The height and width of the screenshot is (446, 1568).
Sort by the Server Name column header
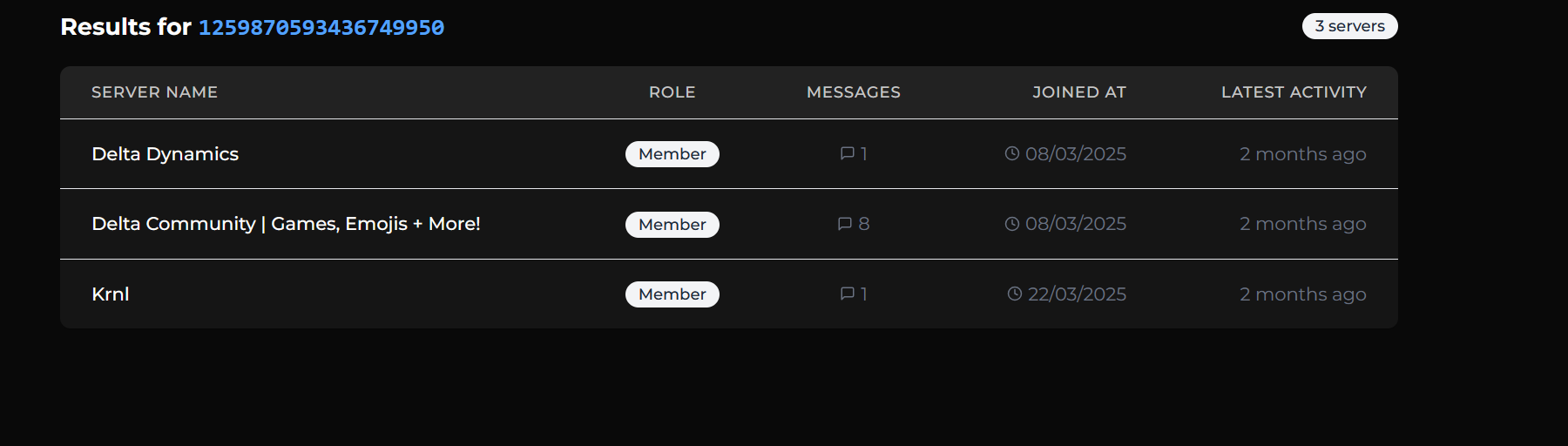[154, 92]
